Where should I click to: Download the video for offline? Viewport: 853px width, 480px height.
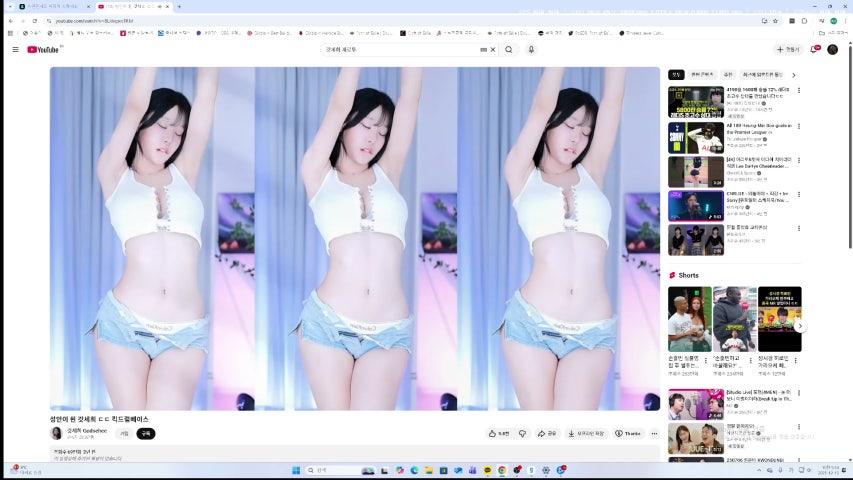point(586,434)
